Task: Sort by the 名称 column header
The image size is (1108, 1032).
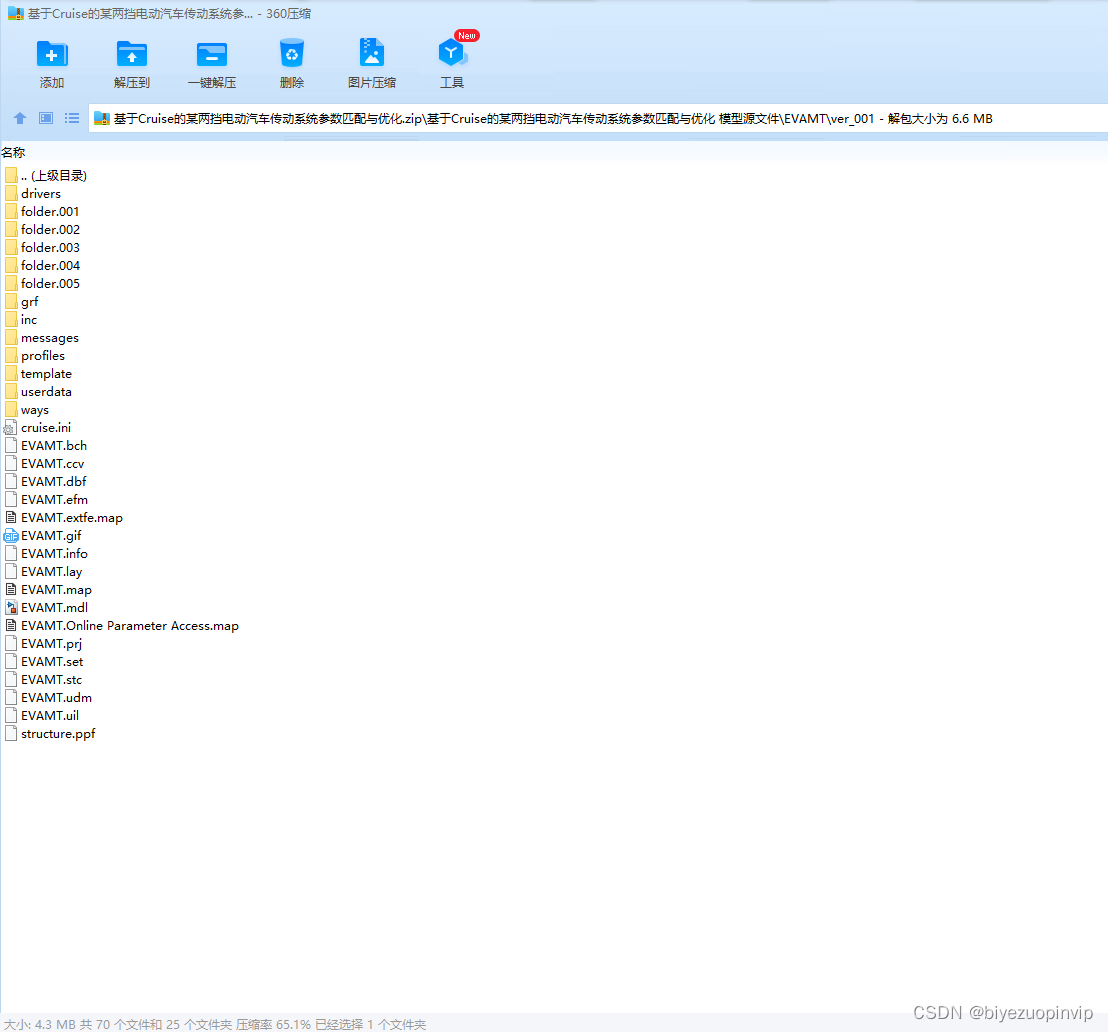Action: (13, 153)
